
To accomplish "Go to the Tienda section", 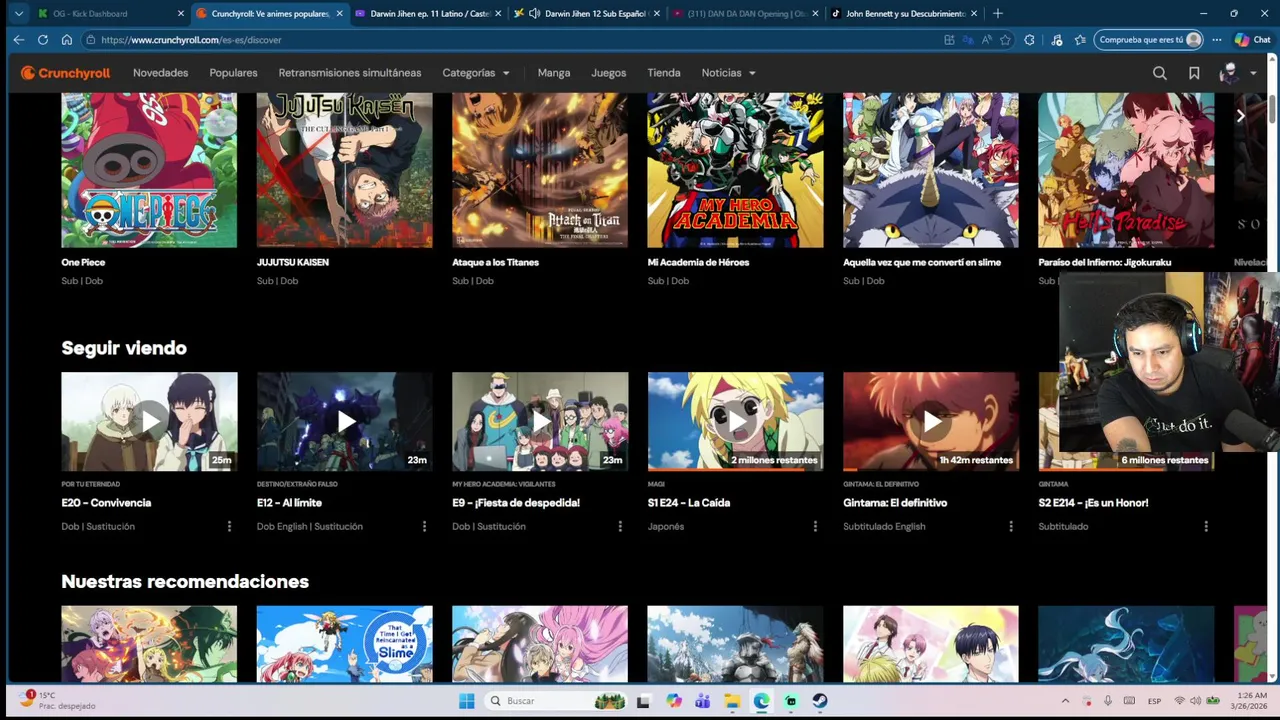I will [664, 73].
